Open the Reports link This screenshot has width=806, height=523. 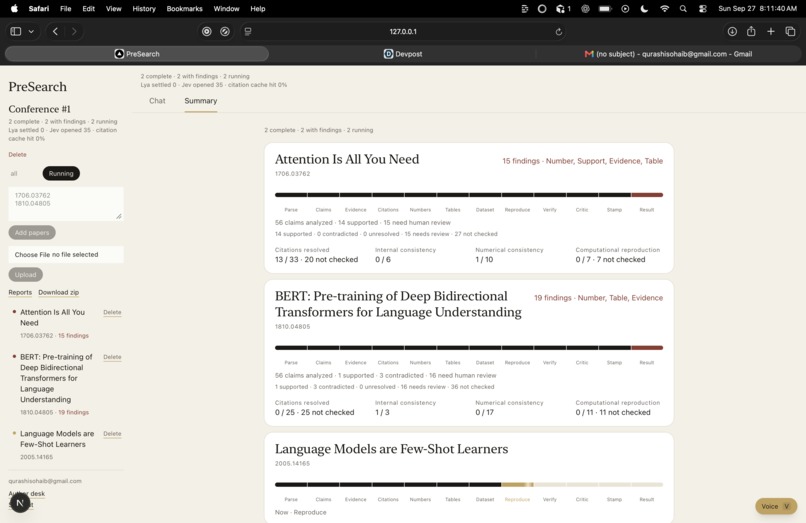pyautogui.click(x=20, y=292)
